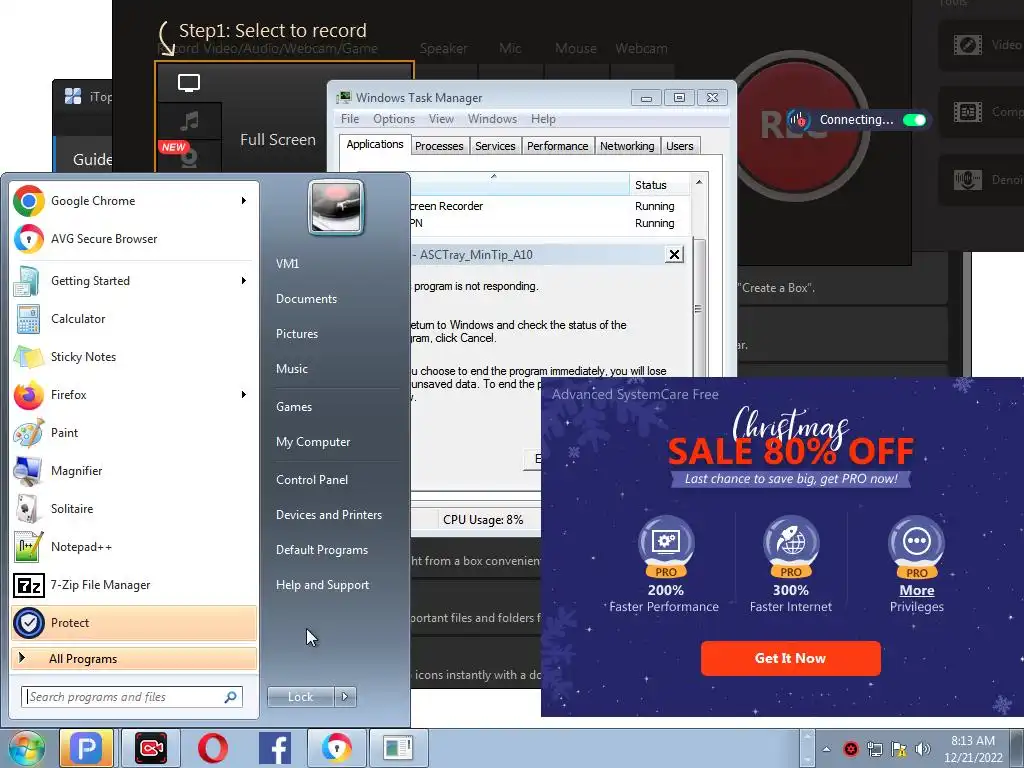This screenshot has height=768, width=1024.
Task: Click the red tray icon
Action: click(x=850, y=749)
